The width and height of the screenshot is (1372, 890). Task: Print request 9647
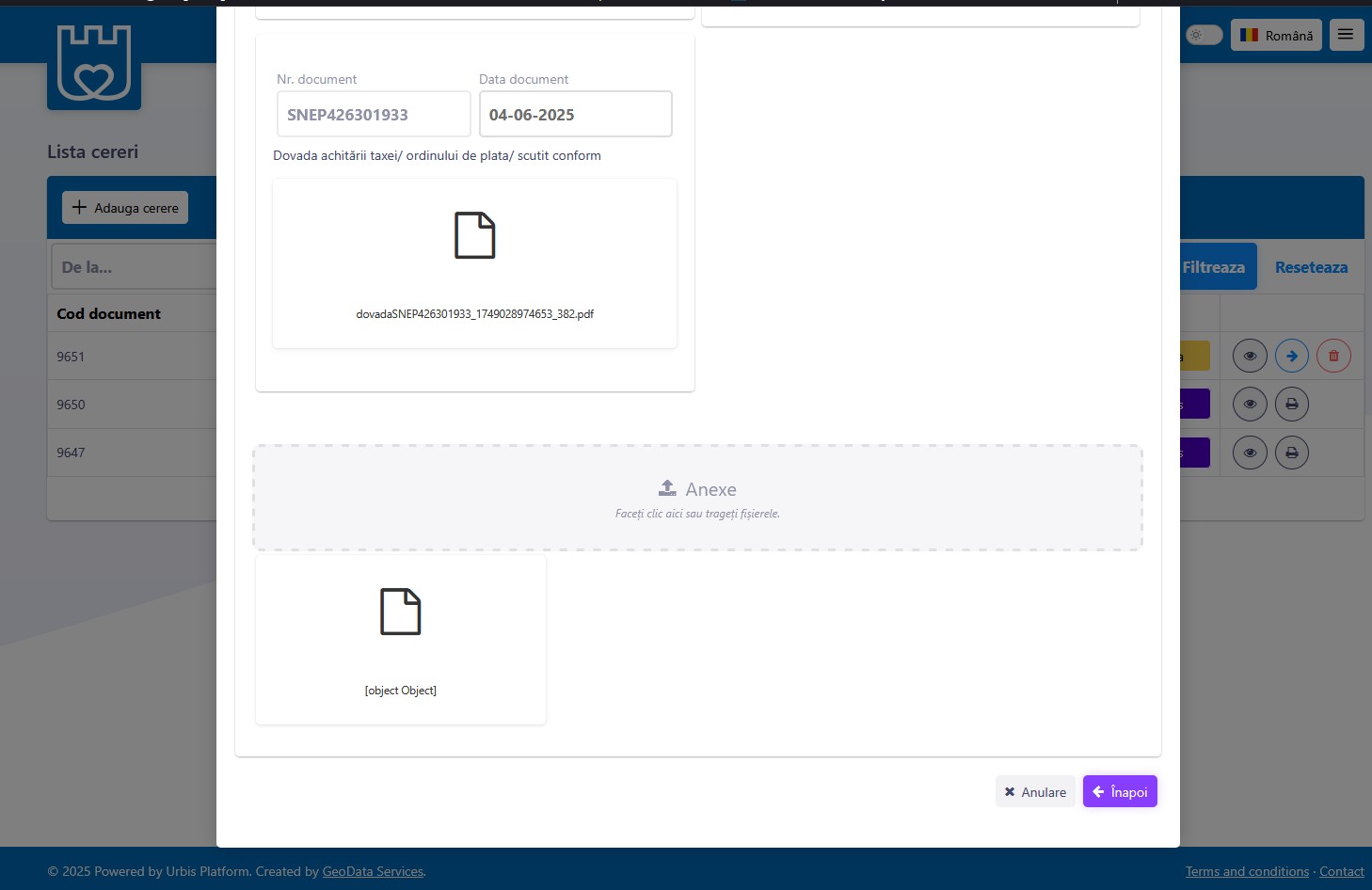click(x=1291, y=453)
